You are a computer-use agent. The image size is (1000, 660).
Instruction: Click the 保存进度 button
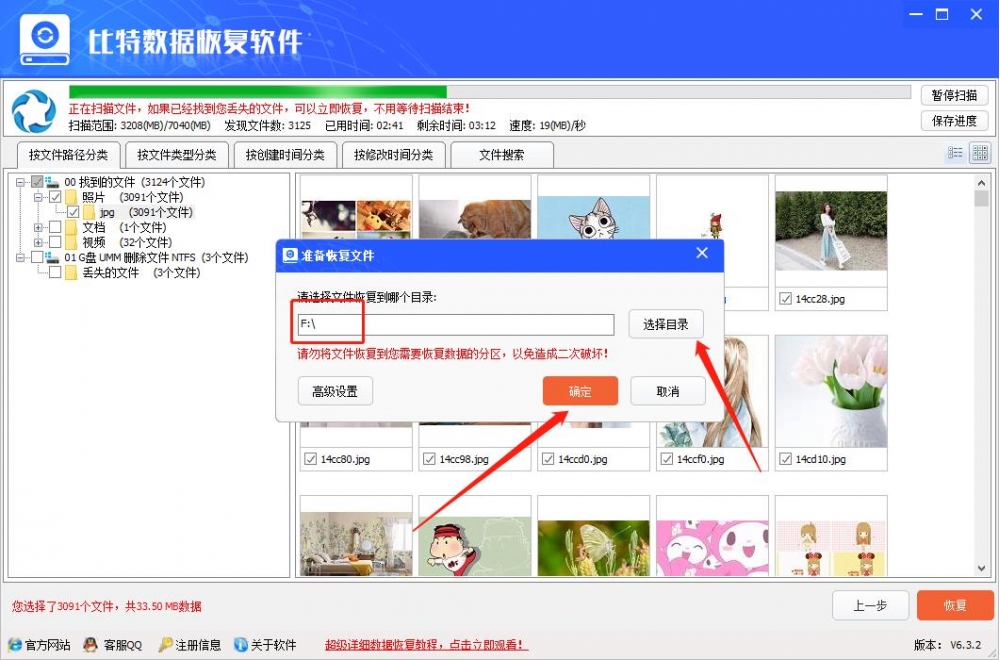[954, 121]
